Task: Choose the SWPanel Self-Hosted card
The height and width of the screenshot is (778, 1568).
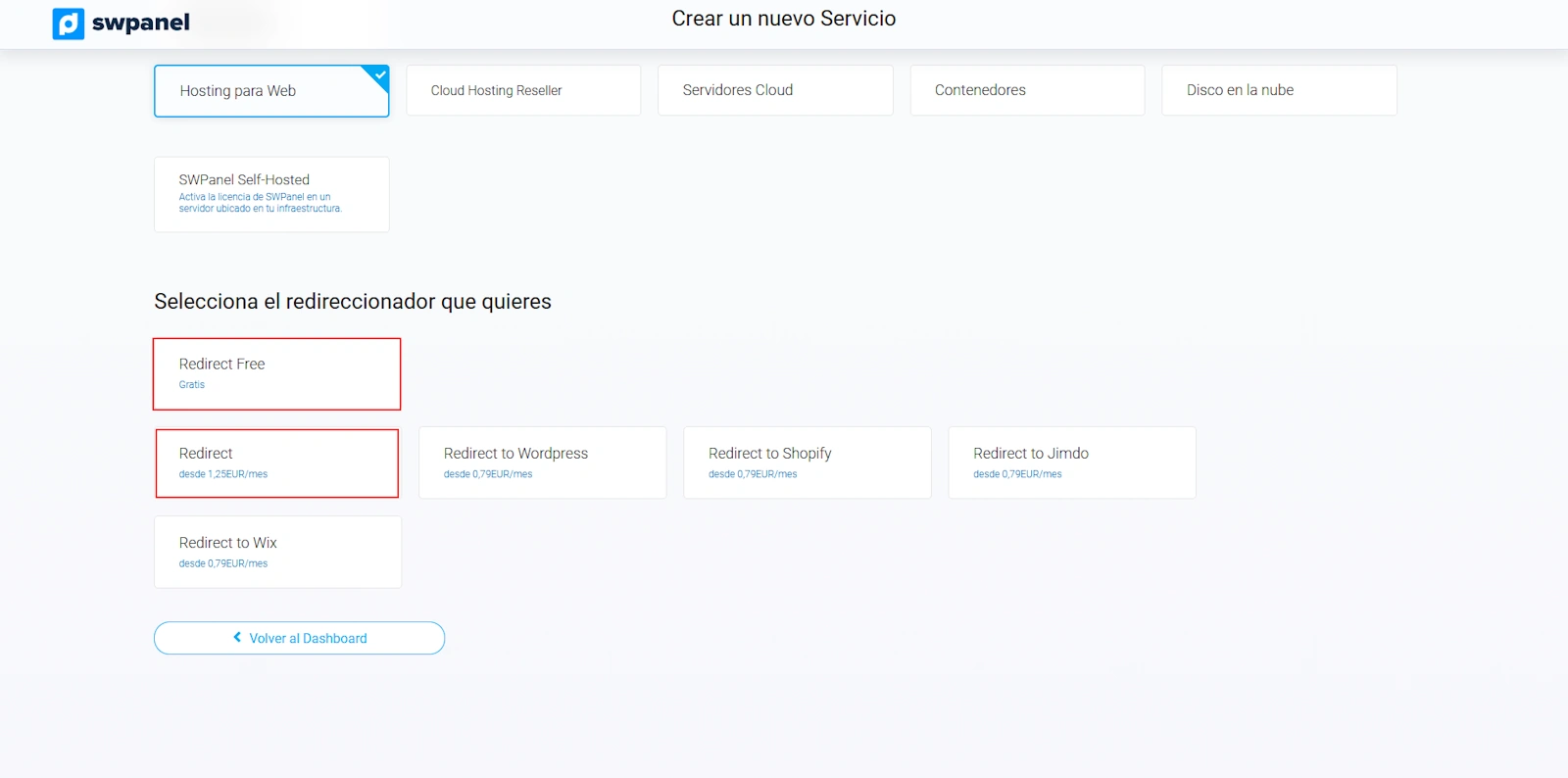Action: click(x=270, y=194)
